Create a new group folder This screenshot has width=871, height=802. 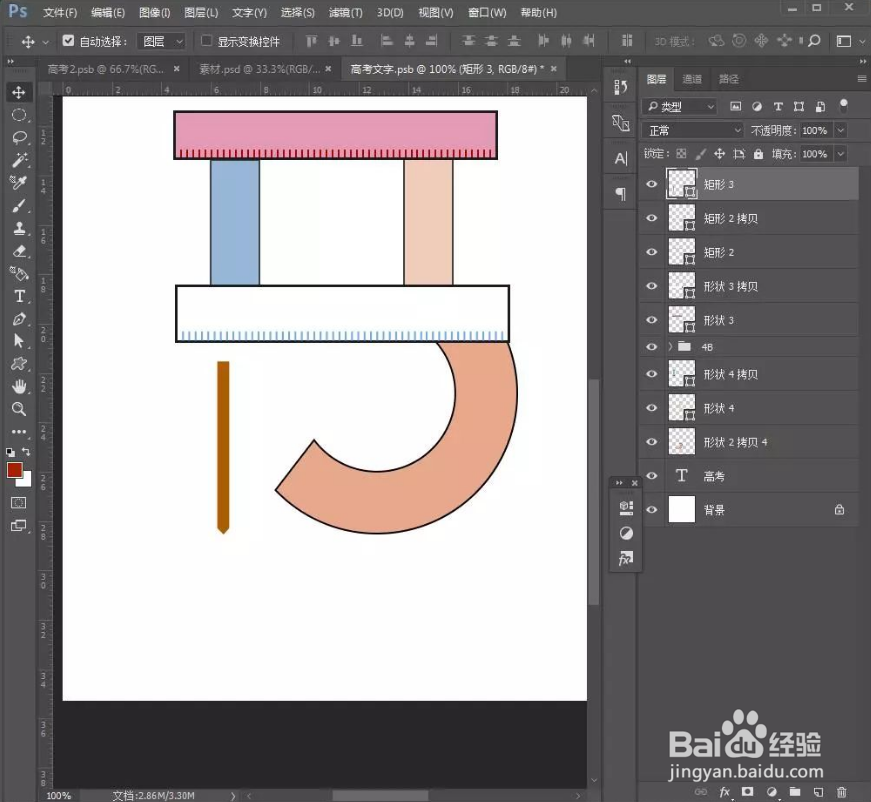tap(795, 791)
